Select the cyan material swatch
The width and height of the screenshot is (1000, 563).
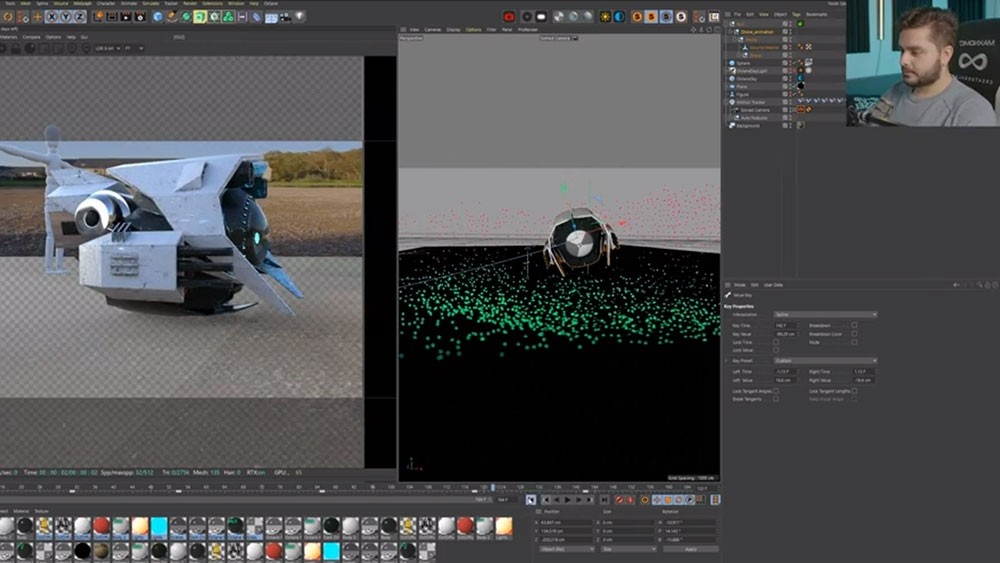point(159,526)
